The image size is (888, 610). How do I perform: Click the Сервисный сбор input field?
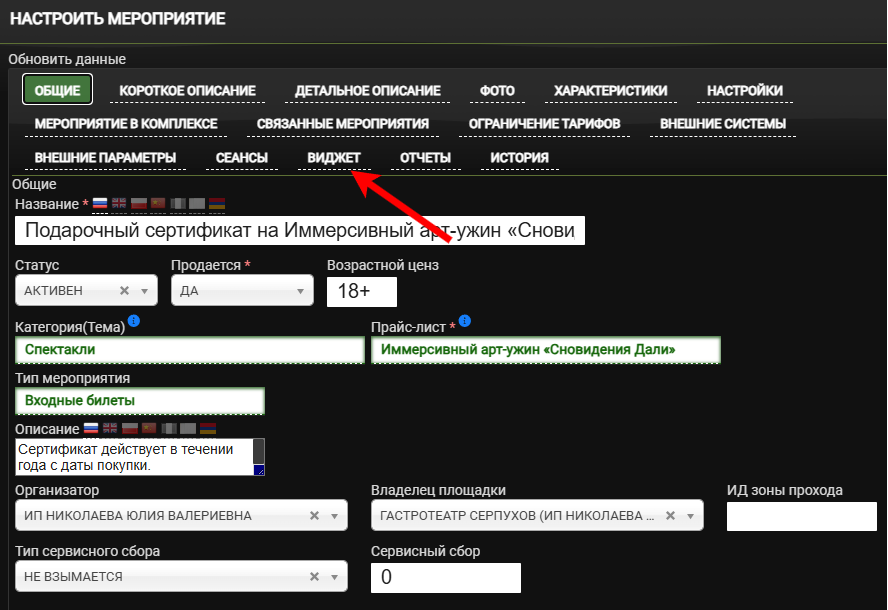pos(446,578)
